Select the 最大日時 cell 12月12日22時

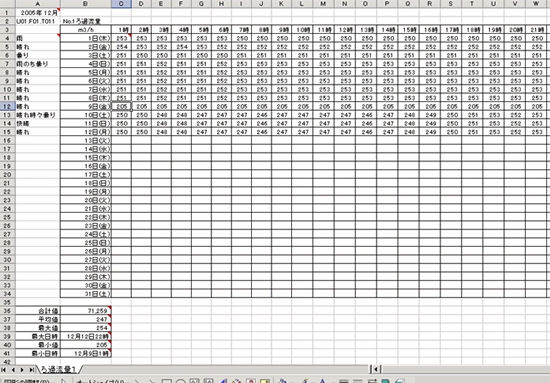86,336
